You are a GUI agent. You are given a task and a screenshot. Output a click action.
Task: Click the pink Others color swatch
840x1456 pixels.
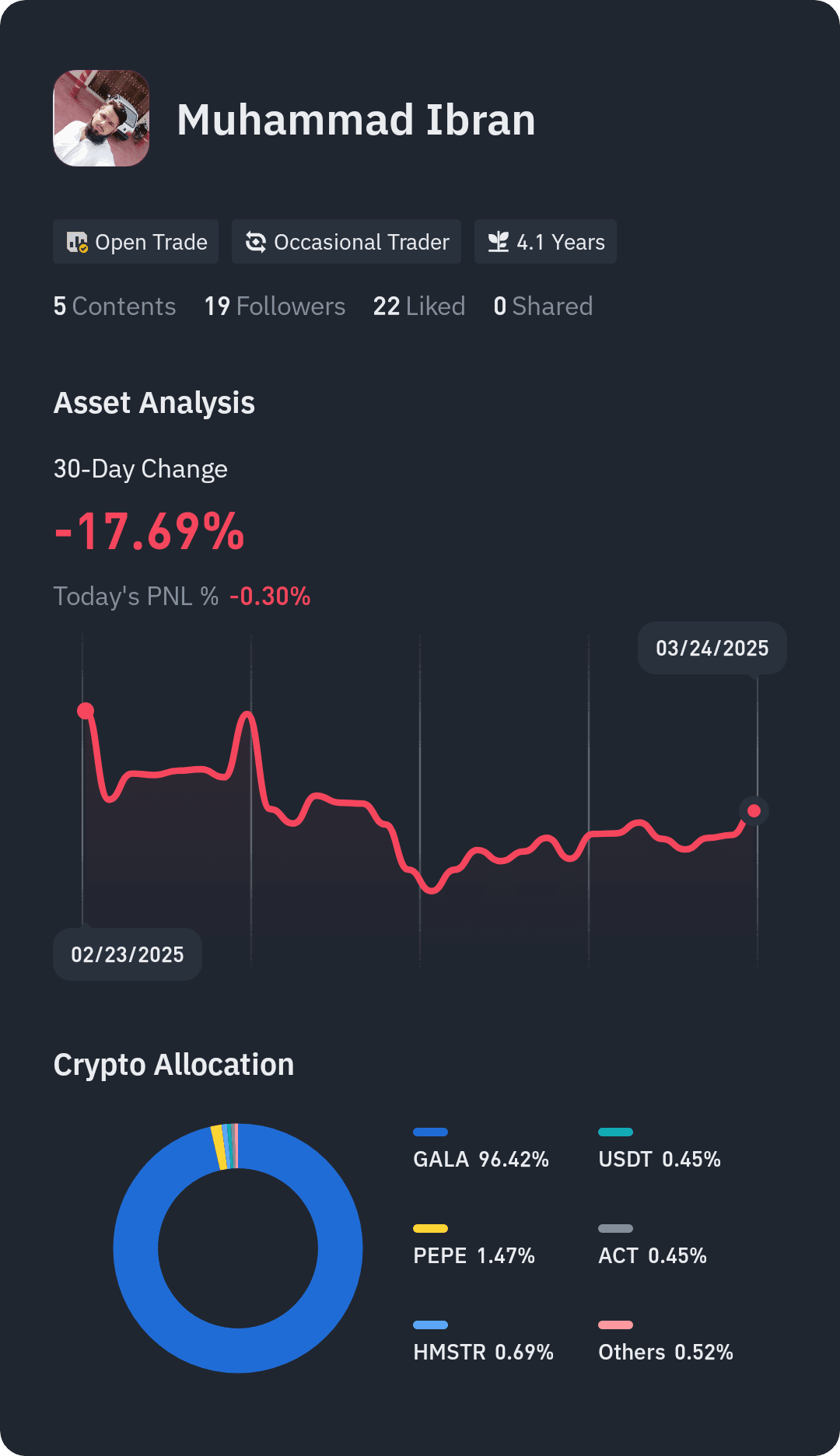click(x=615, y=1325)
